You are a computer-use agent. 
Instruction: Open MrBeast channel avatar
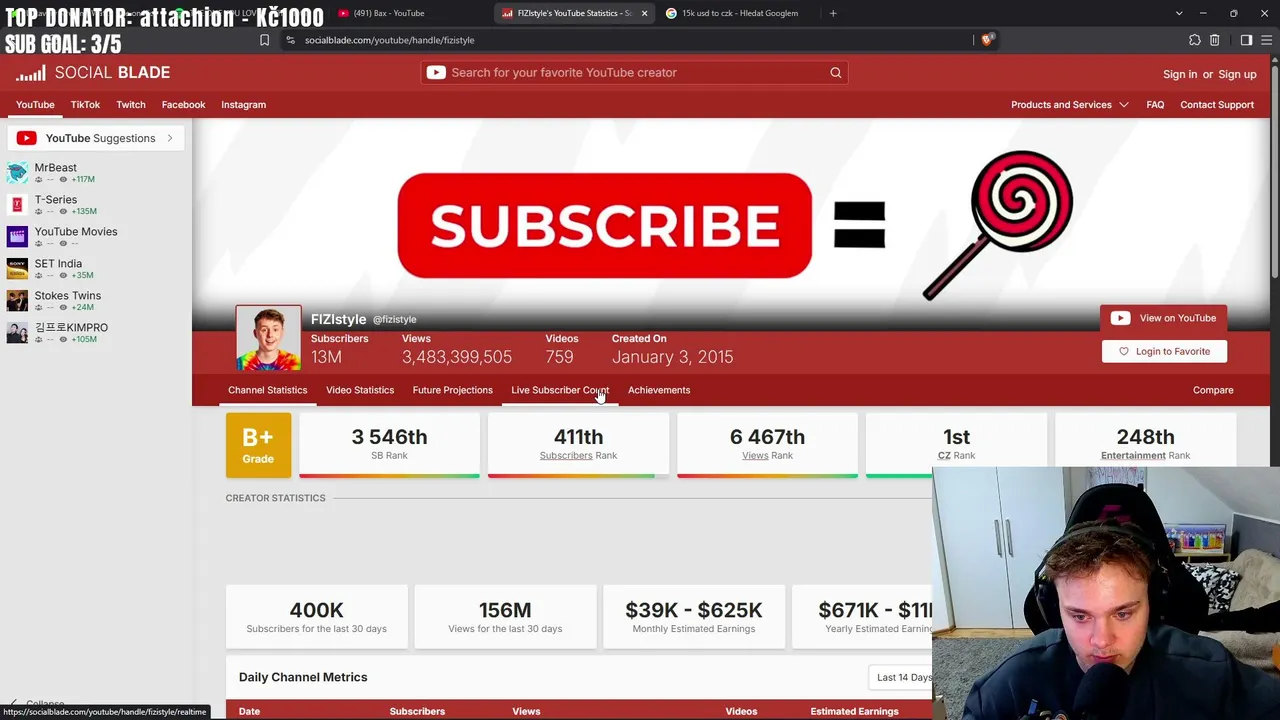[x=17, y=173]
